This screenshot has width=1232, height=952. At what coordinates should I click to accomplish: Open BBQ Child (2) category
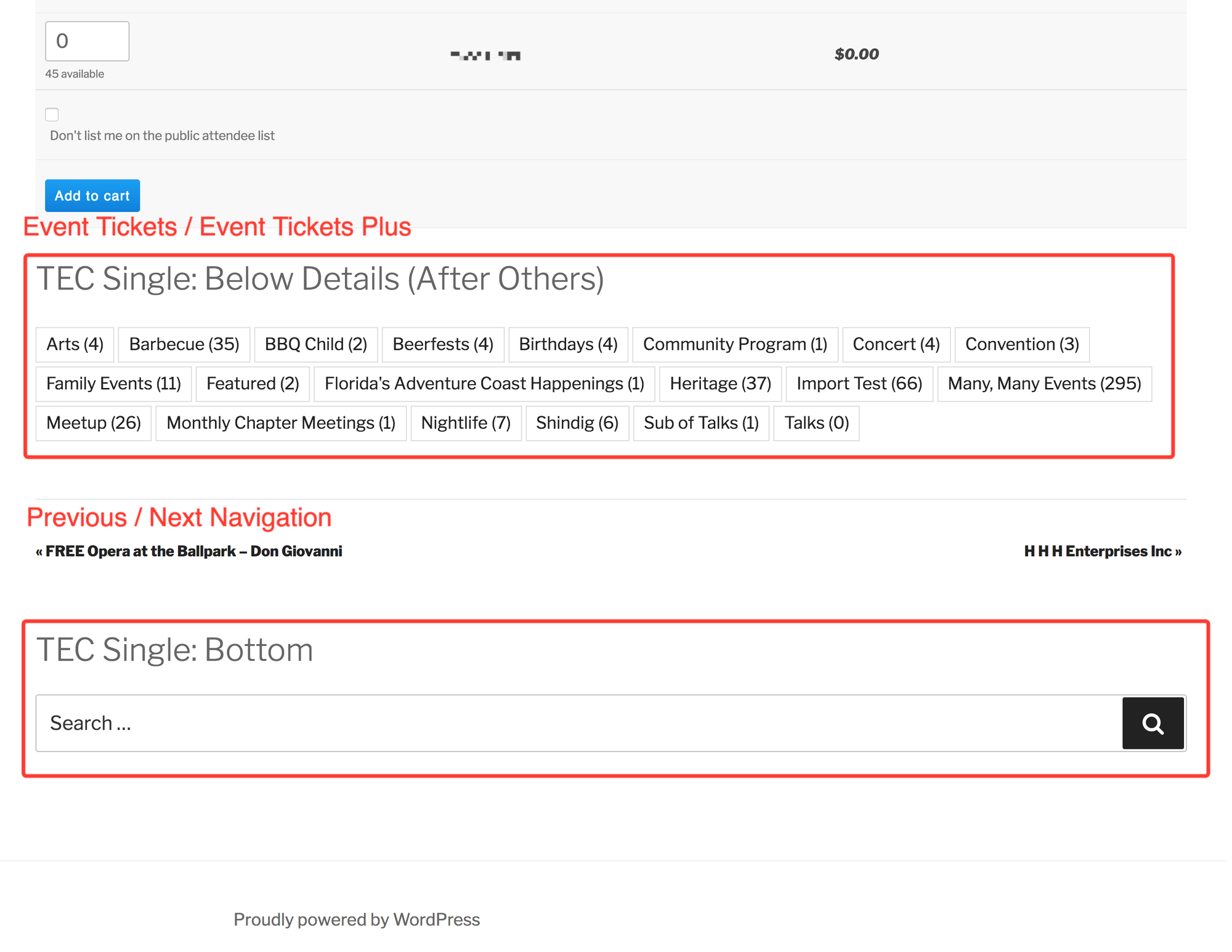pyautogui.click(x=316, y=344)
